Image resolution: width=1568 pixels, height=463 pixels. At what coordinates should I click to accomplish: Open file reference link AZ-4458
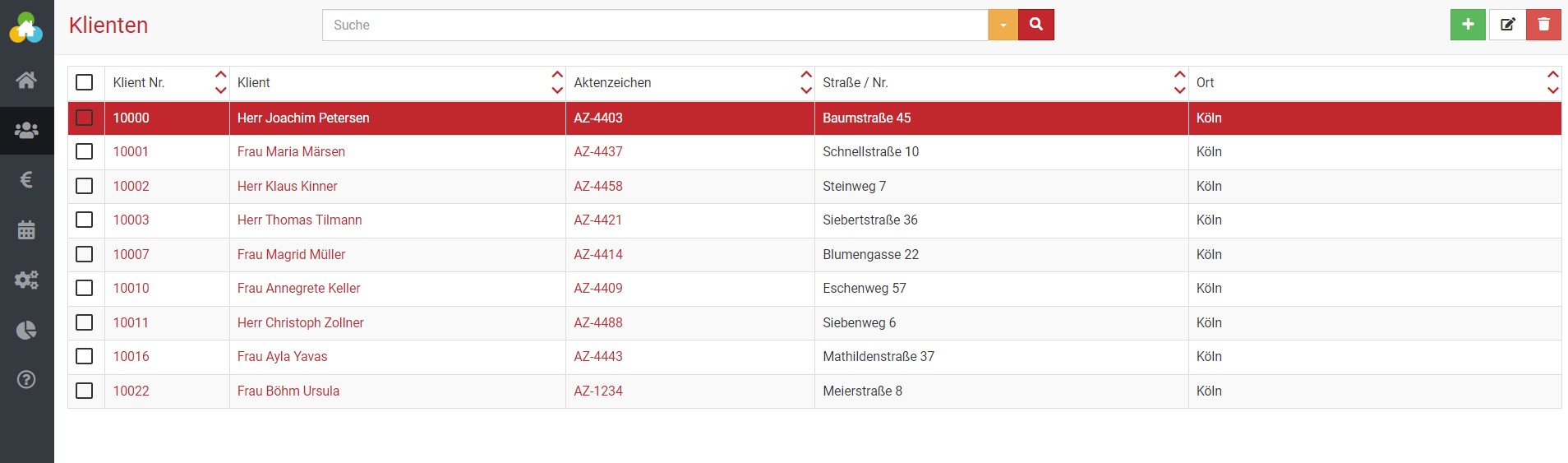pyautogui.click(x=598, y=186)
